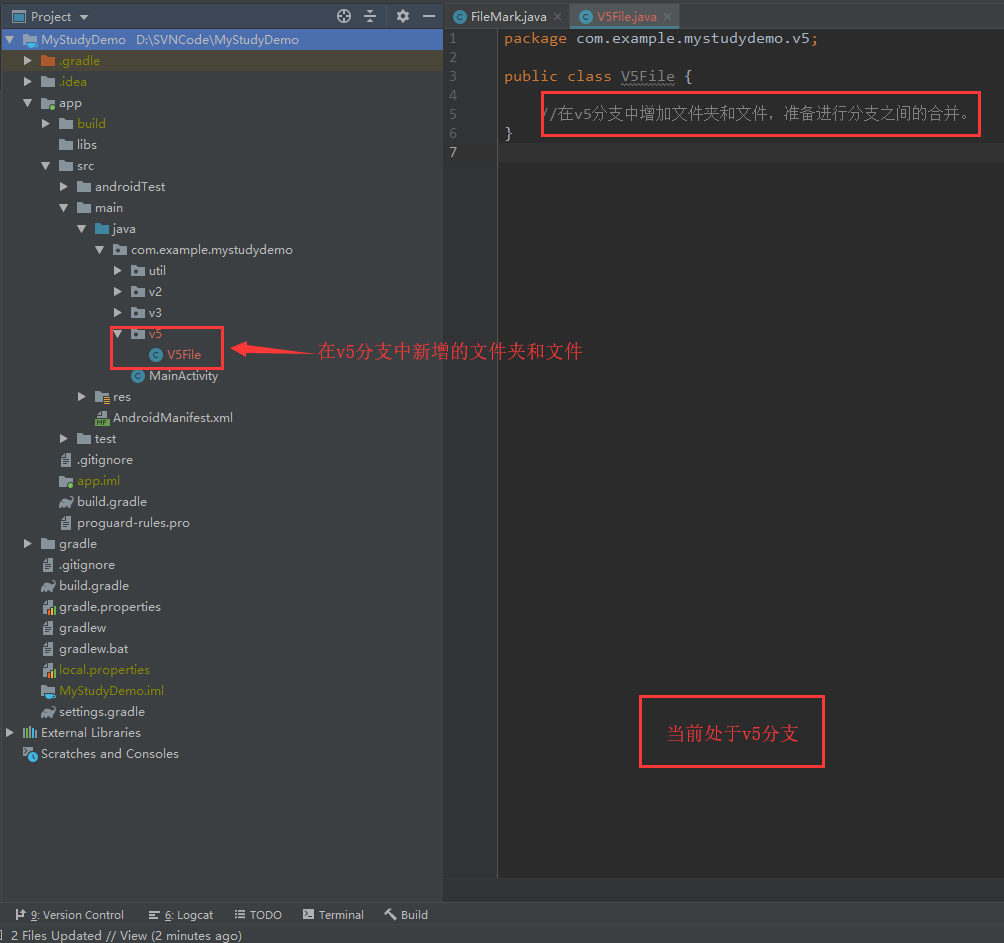Select the V5File class icon in tree
This screenshot has width=1004, height=943.
coord(156,355)
